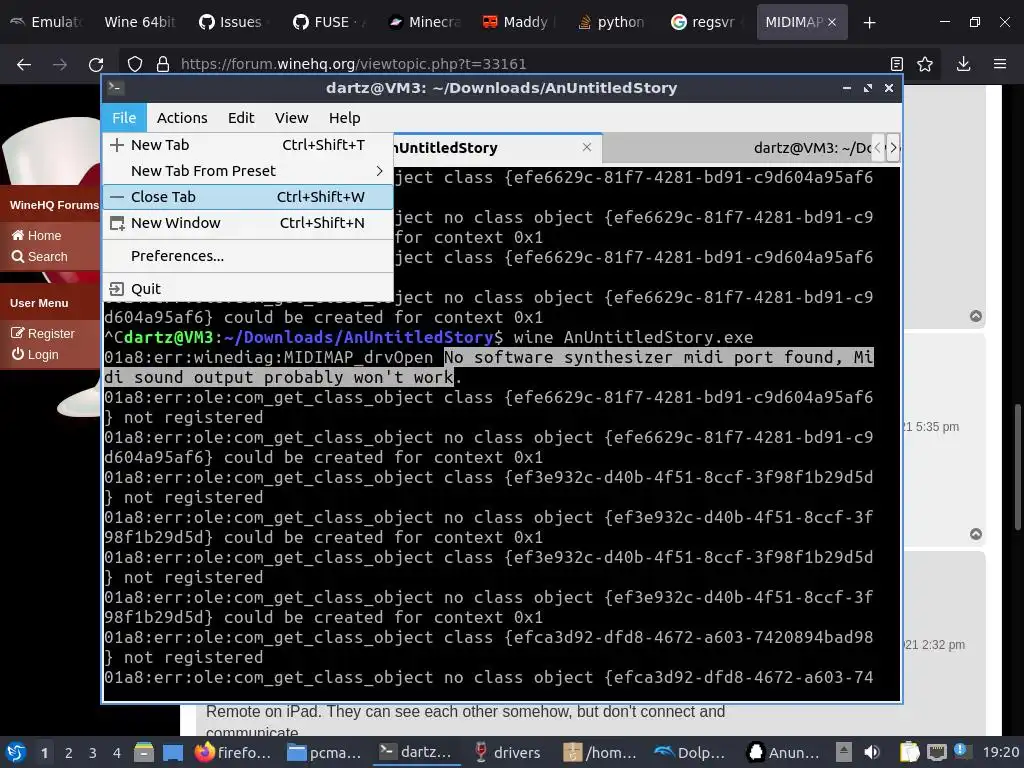This screenshot has height=768, width=1024.
Task: Open Preferences... from the File menu
Action: [248, 256]
